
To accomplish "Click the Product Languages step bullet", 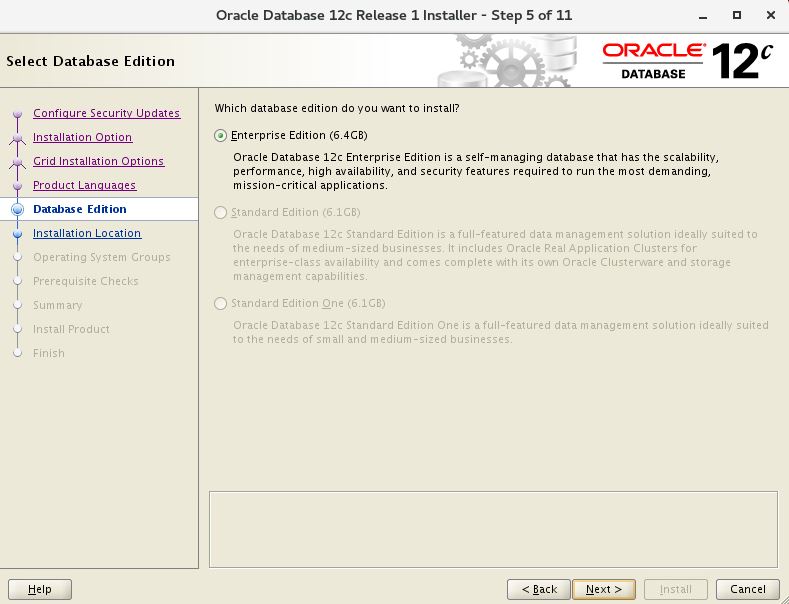I will pyautogui.click(x=18, y=186).
